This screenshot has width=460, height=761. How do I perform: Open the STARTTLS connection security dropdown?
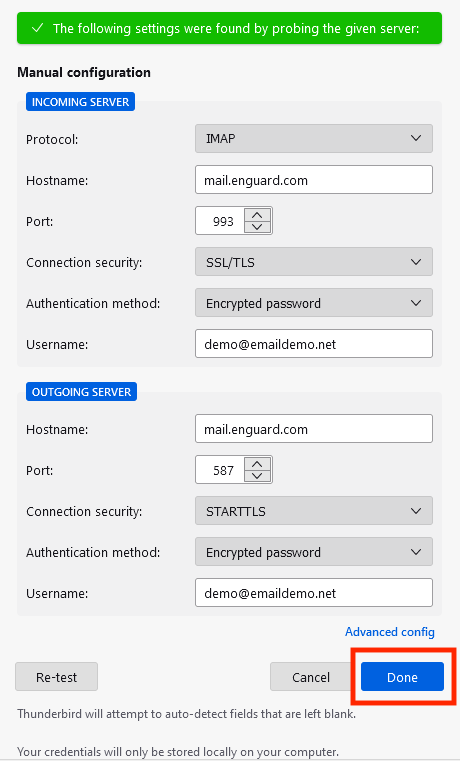click(314, 511)
